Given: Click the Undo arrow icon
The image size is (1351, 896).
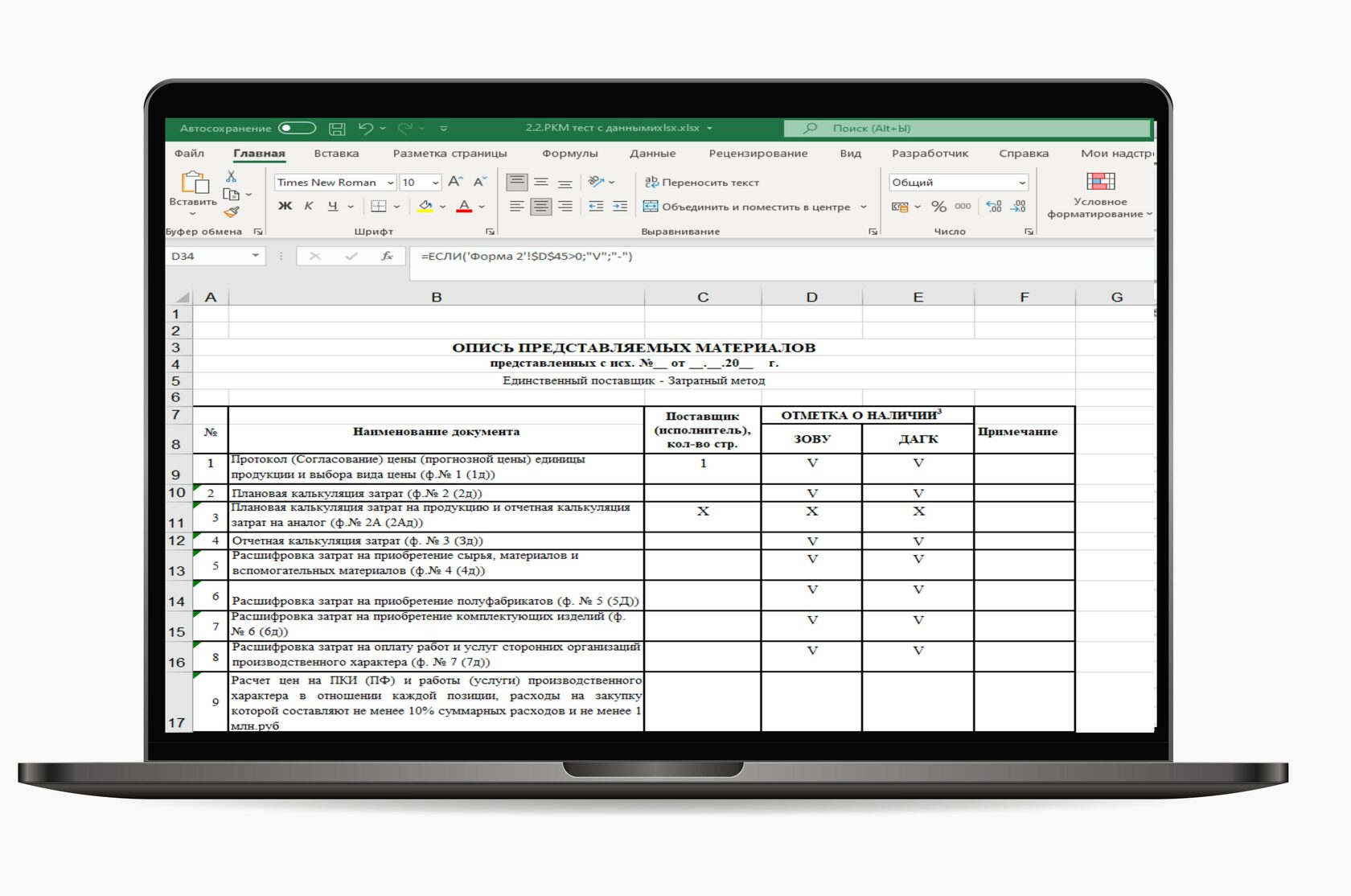Looking at the screenshot, I should (366, 128).
